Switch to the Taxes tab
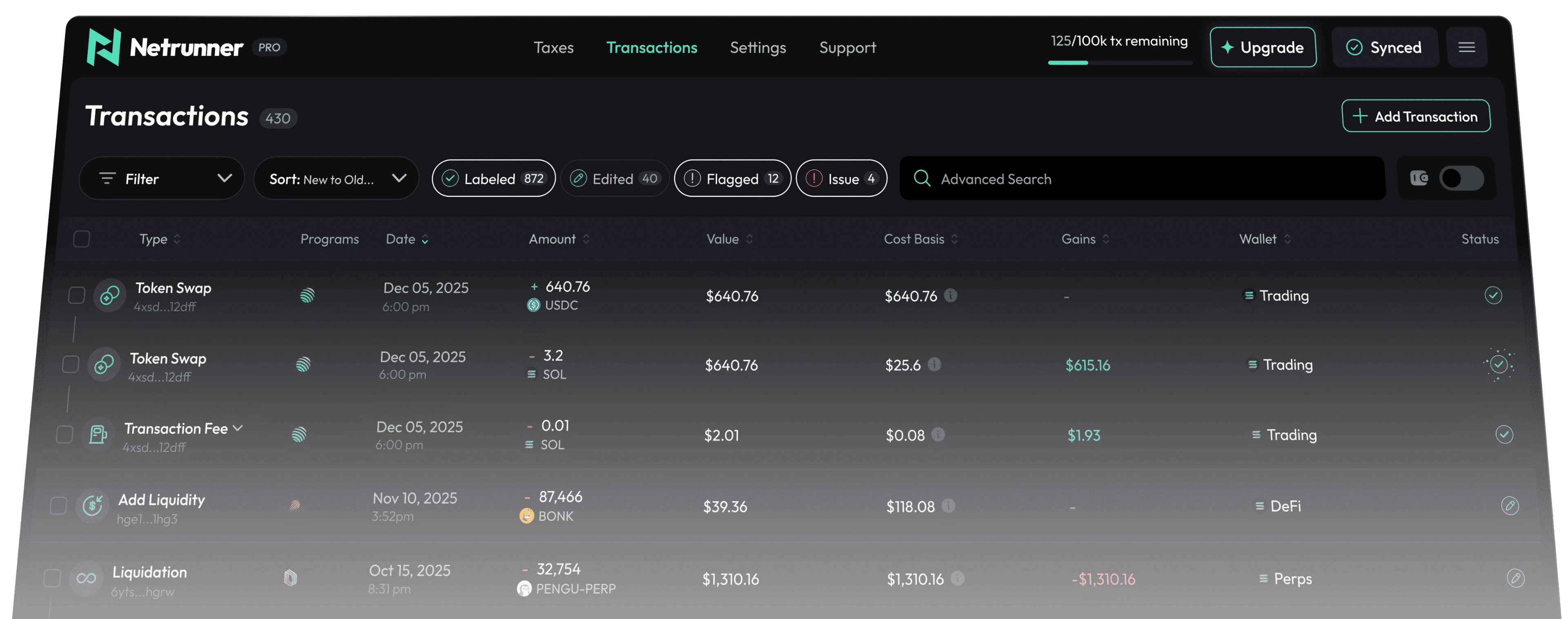This screenshot has height=619, width=1568. [553, 47]
